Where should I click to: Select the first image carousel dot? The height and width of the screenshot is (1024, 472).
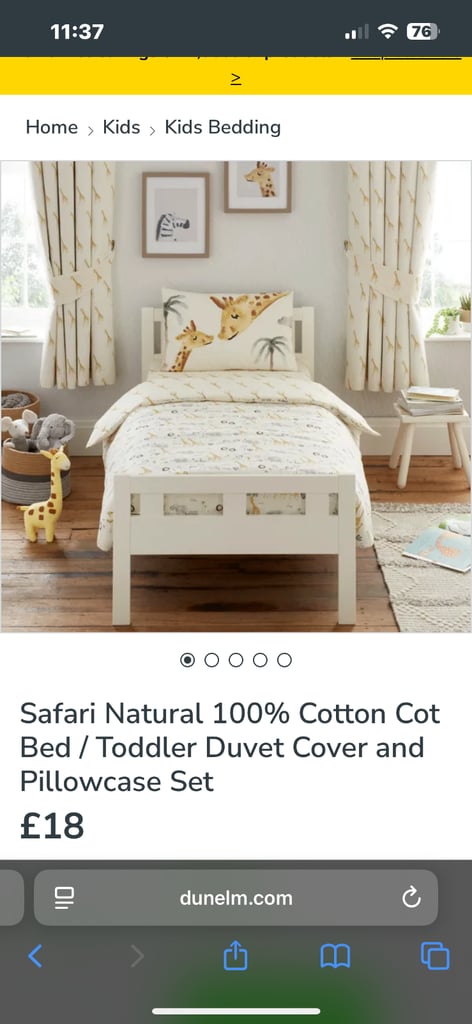click(x=187, y=660)
